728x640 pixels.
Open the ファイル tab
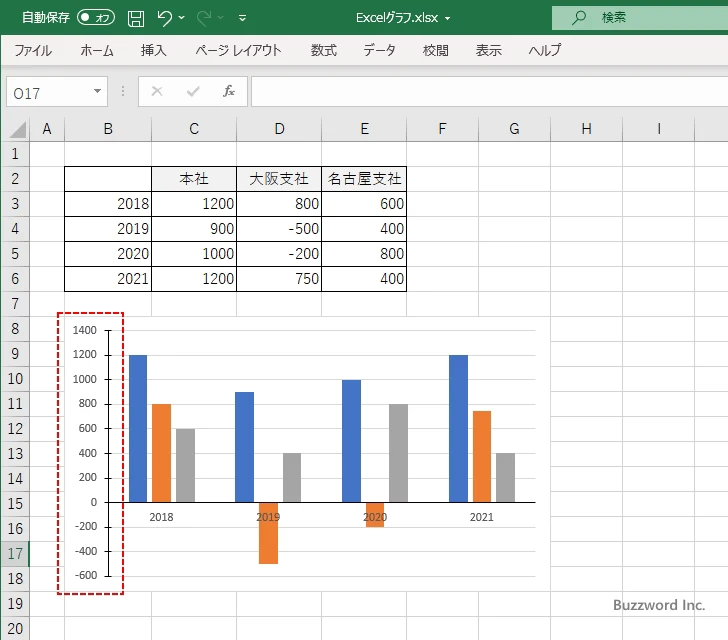[x=33, y=50]
